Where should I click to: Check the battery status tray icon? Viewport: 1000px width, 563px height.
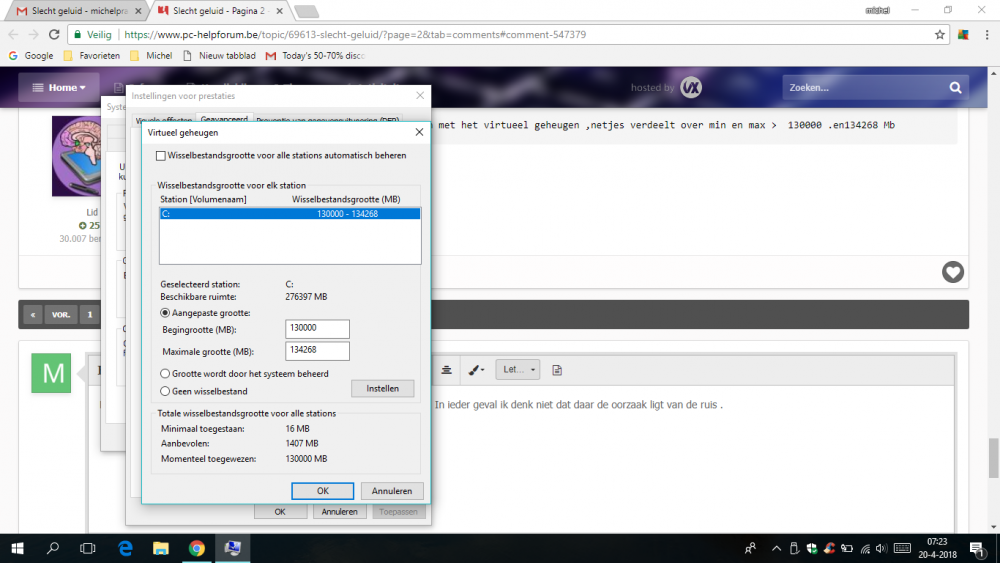847,548
